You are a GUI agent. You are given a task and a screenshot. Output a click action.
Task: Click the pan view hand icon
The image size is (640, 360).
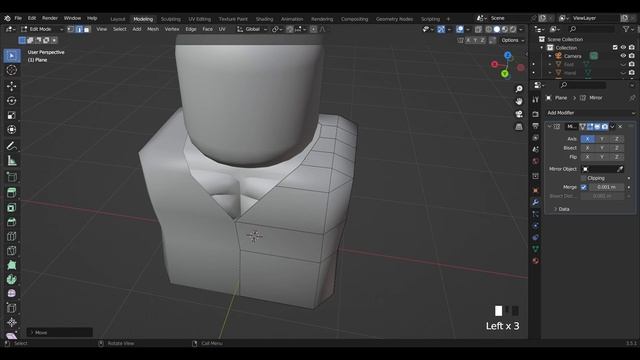(x=519, y=101)
